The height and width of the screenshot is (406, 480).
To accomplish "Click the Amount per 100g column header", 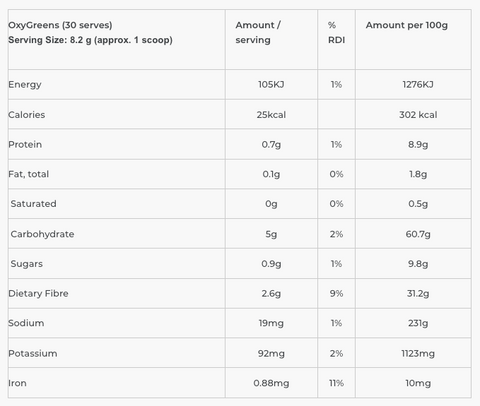I will point(407,25).
